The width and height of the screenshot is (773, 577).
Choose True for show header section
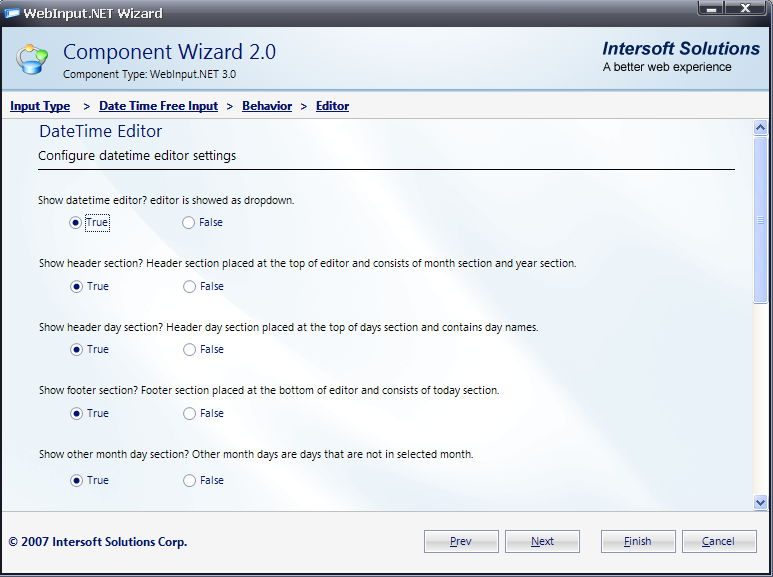(x=76, y=287)
